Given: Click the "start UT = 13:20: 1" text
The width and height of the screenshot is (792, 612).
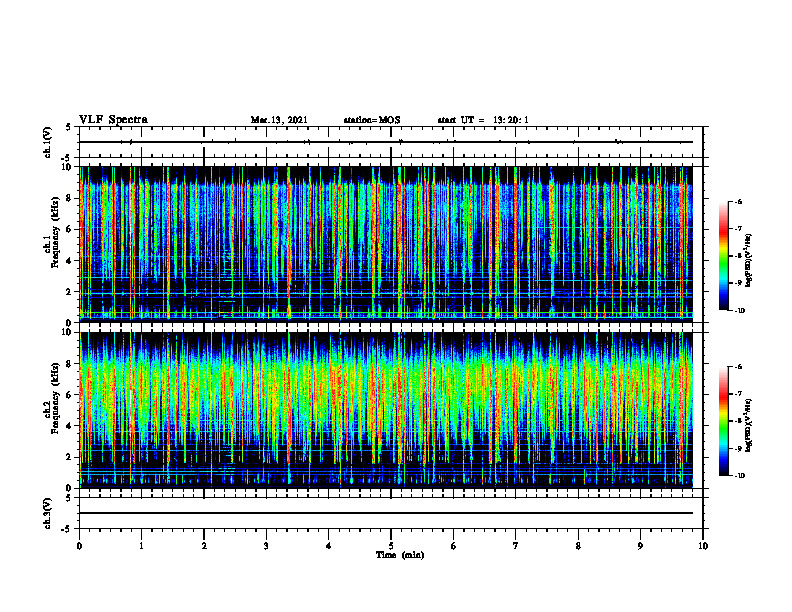Looking at the screenshot, I should [x=483, y=120].
